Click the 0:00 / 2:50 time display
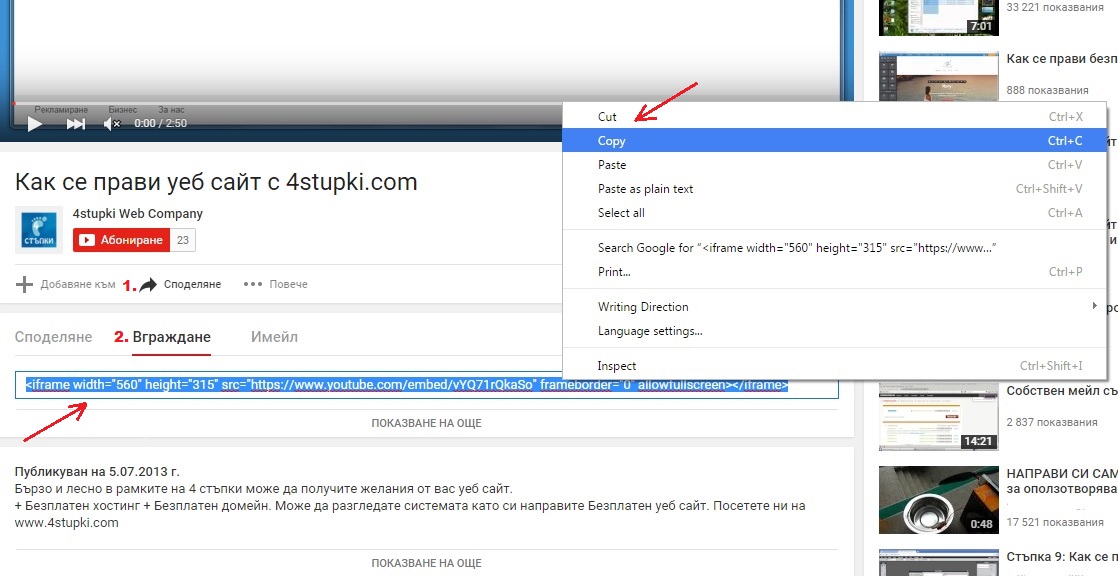The width and height of the screenshot is (1118, 576). (160, 123)
